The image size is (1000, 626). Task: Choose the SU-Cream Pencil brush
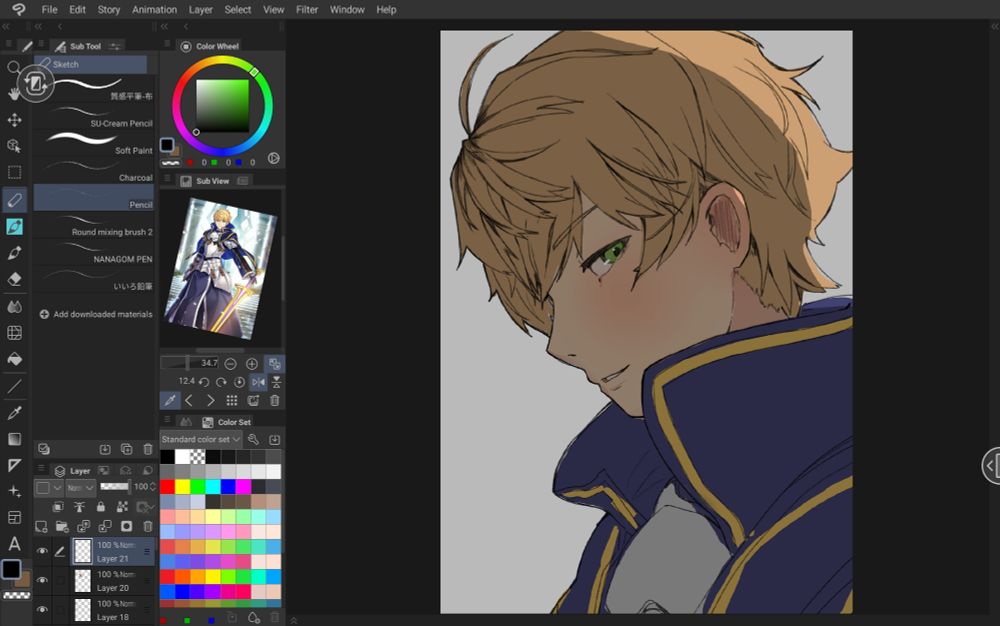point(94,116)
